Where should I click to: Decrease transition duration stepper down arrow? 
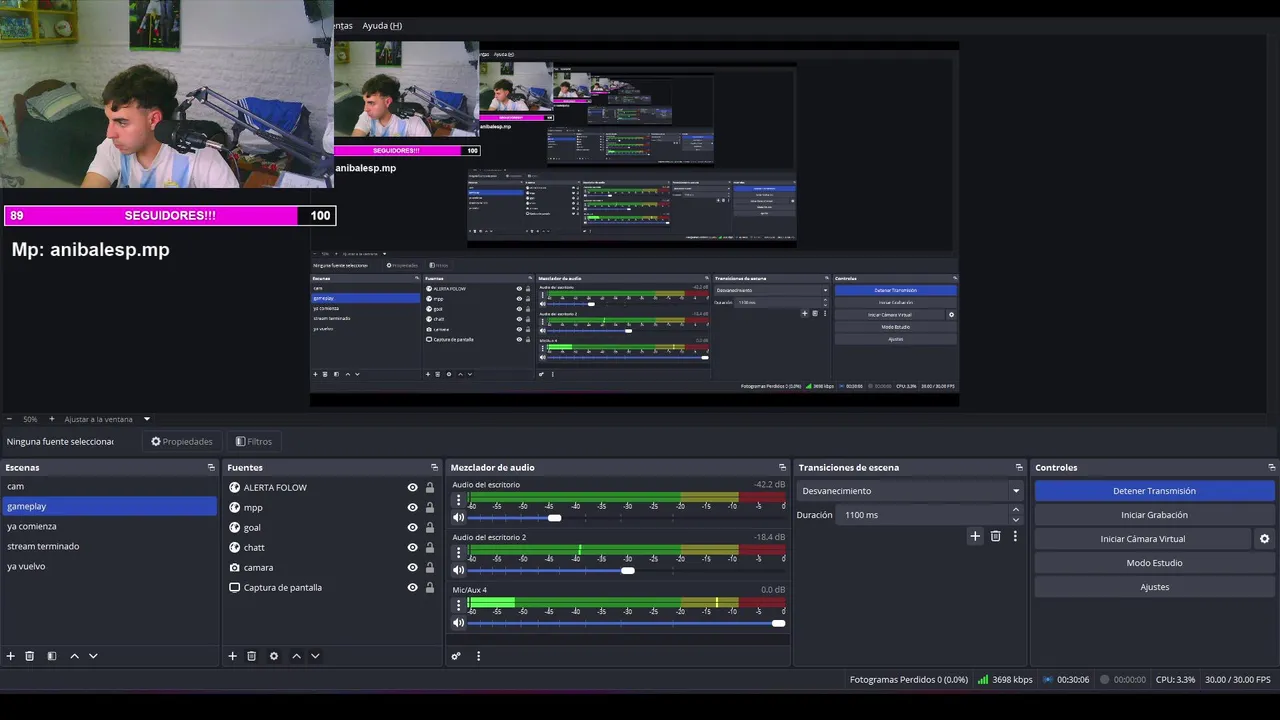(1016, 520)
